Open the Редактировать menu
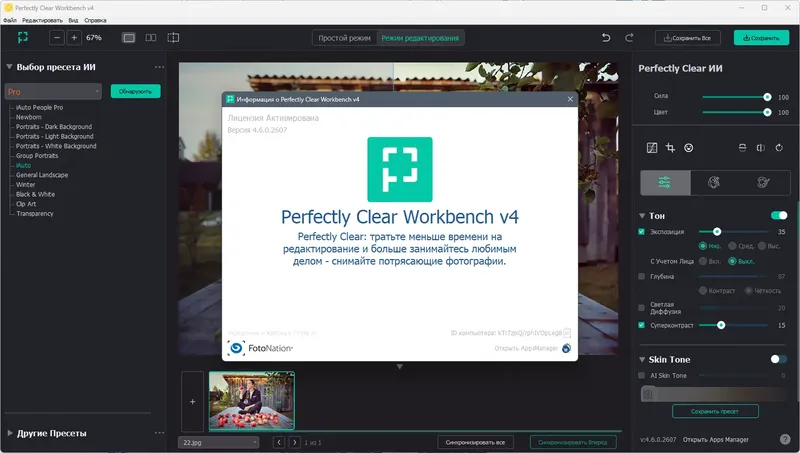 42,20
